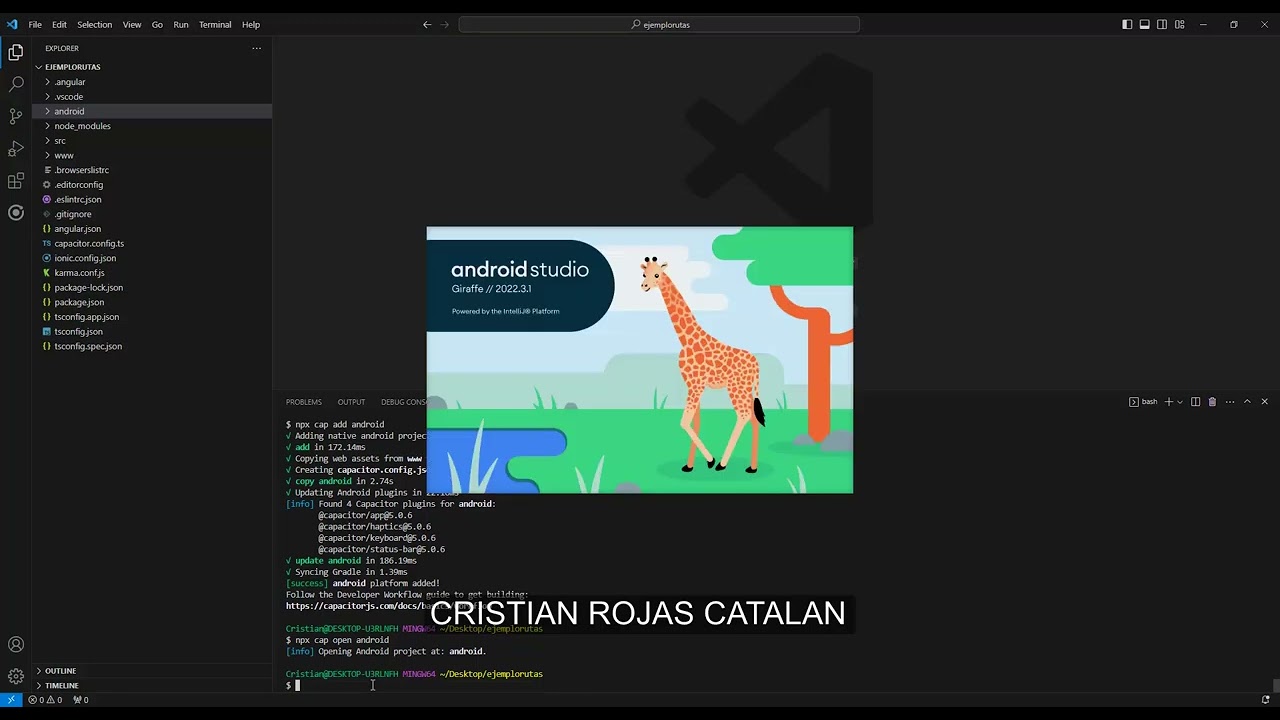Open the File menu
1280x720 pixels.
[x=35, y=24]
